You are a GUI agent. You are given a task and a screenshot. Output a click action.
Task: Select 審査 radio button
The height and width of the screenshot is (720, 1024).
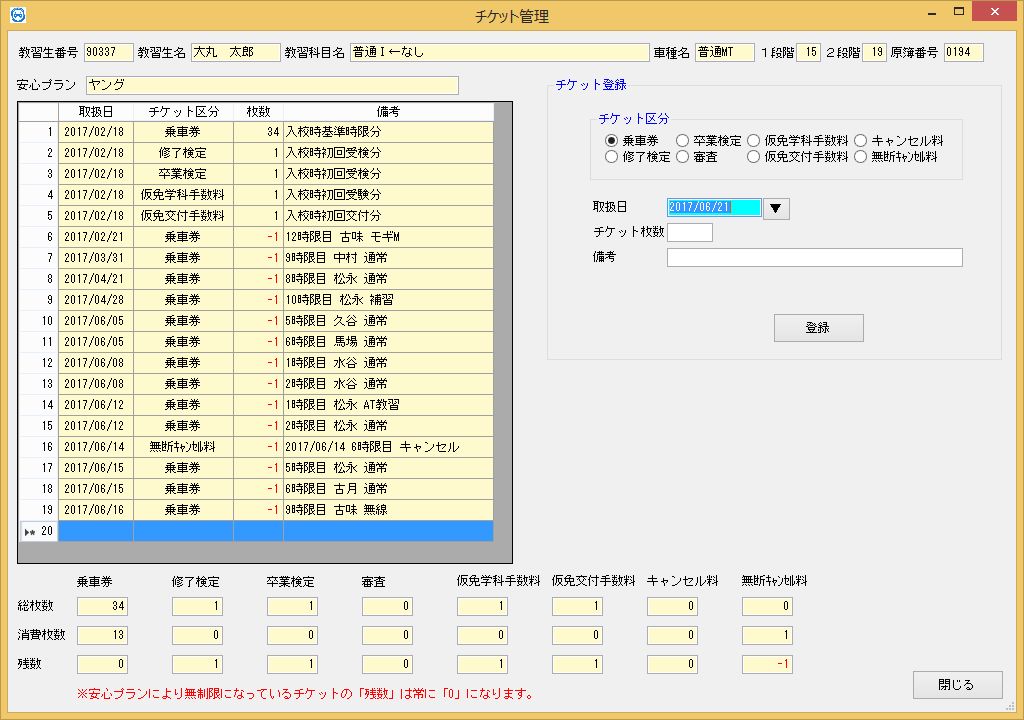coord(683,157)
